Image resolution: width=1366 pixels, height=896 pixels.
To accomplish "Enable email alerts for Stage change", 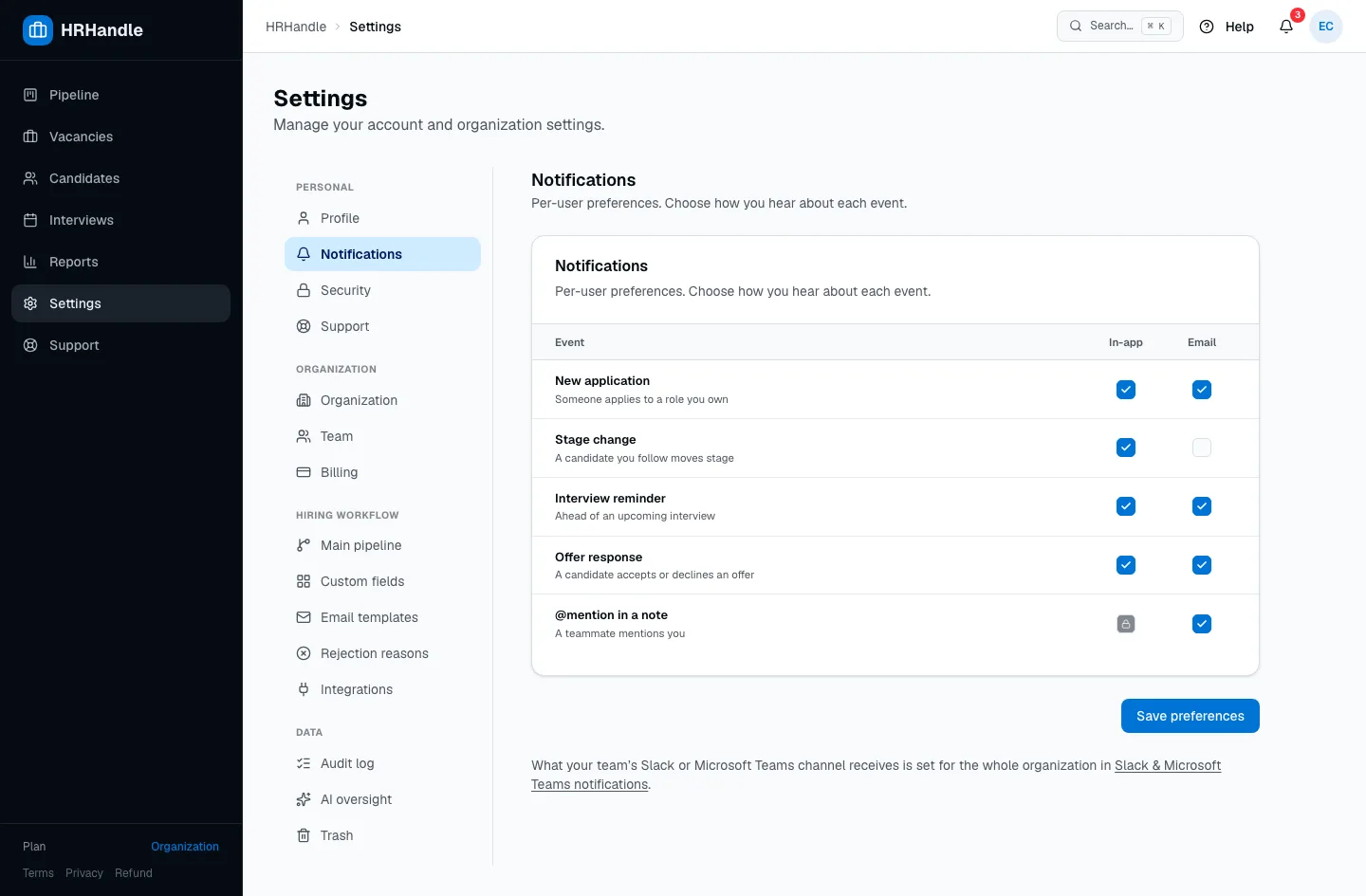I will pyautogui.click(x=1202, y=448).
